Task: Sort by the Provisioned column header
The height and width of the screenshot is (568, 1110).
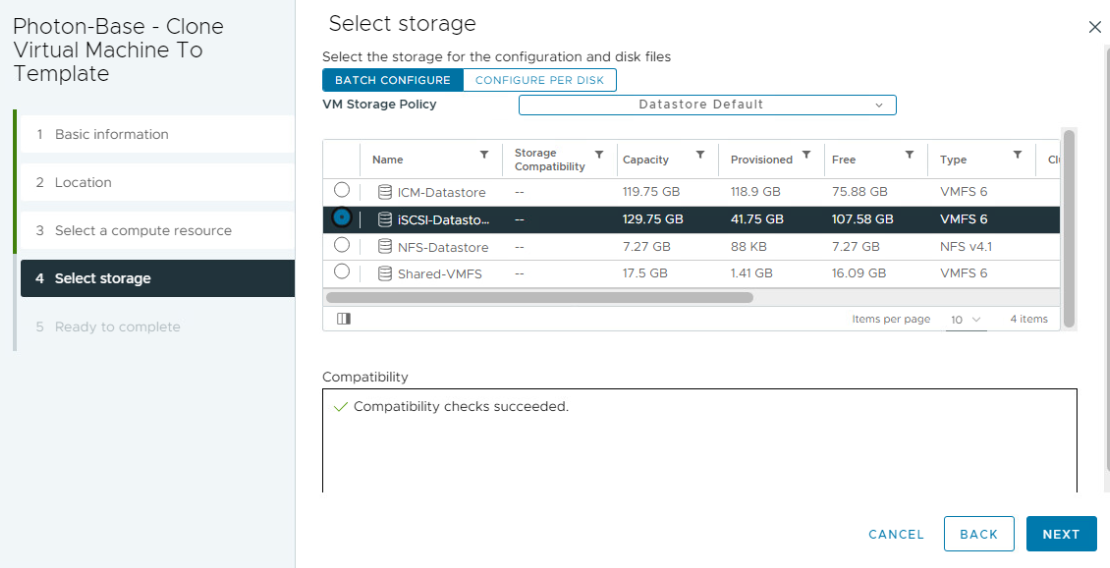Action: click(x=762, y=159)
